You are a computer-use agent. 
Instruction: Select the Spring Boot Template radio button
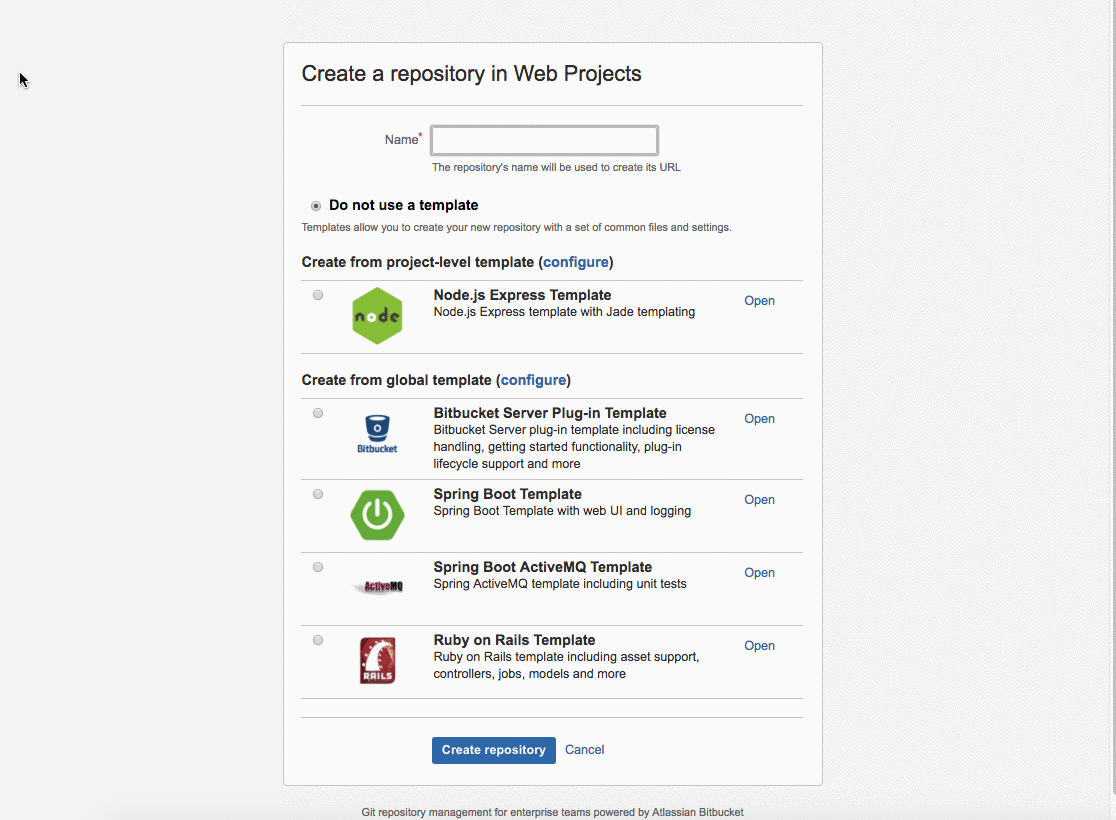tap(318, 494)
